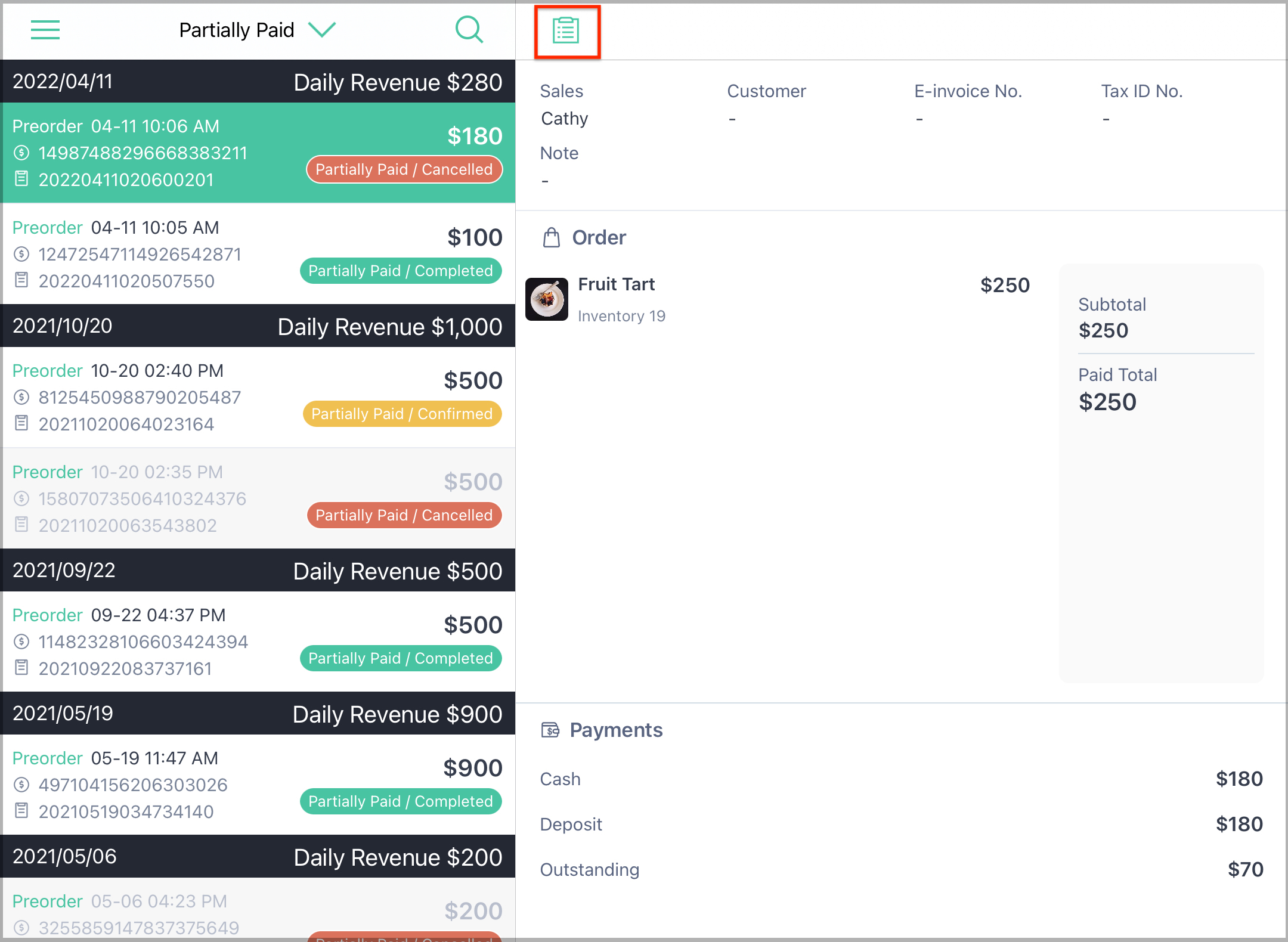This screenshot has width=1288, height=942.
Task: Click the Fruit Tart product thumbnail
Action: [x=547, y=299]
